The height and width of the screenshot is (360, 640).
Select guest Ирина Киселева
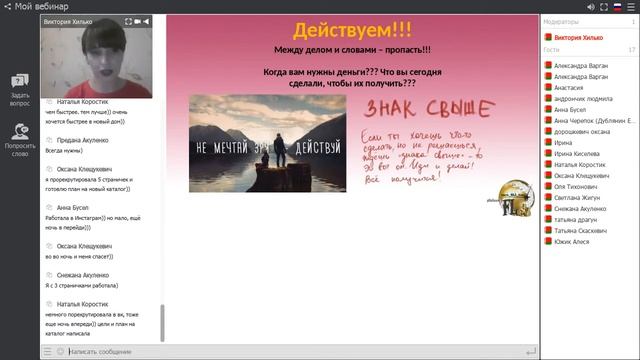pos(577,154)
